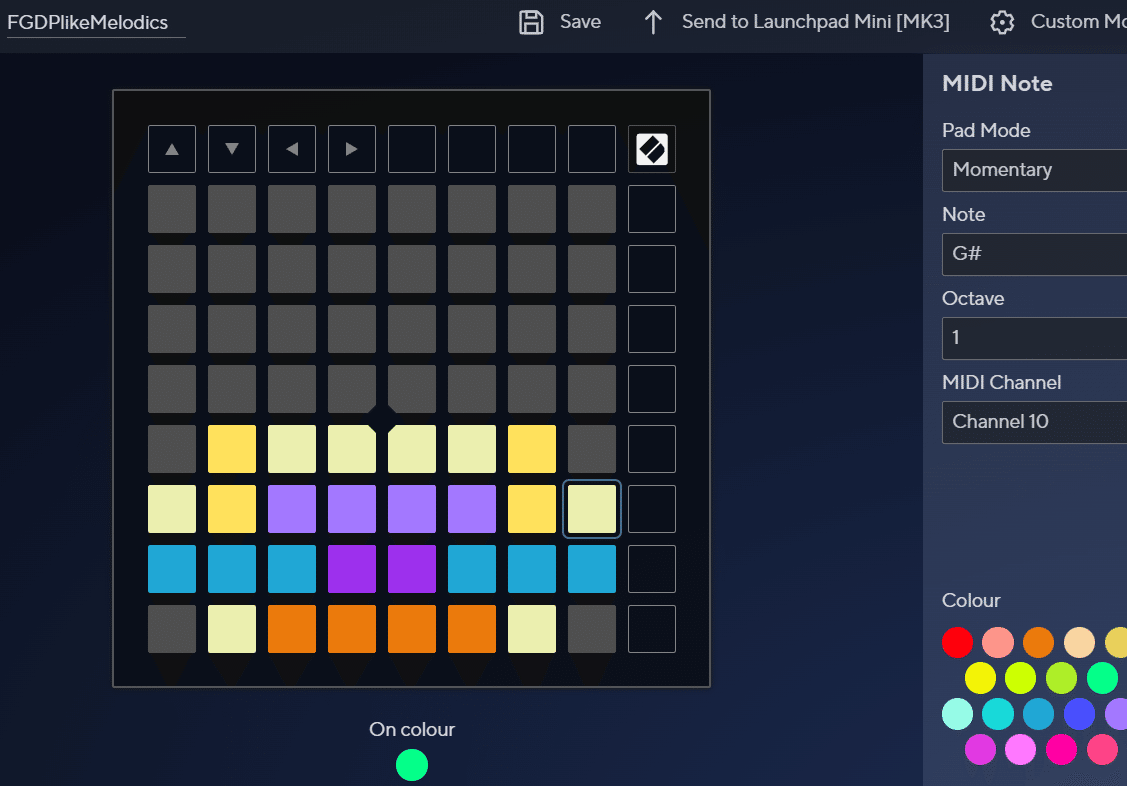Pick the rose pink colour swatch
The image size is (1127, 786).
(1102, 749)
